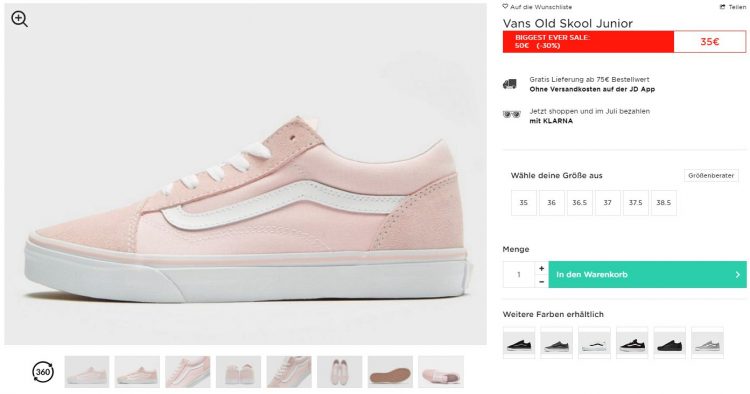View the top-down pair thumbnail image
750x394 pixels.
(340, 372)
